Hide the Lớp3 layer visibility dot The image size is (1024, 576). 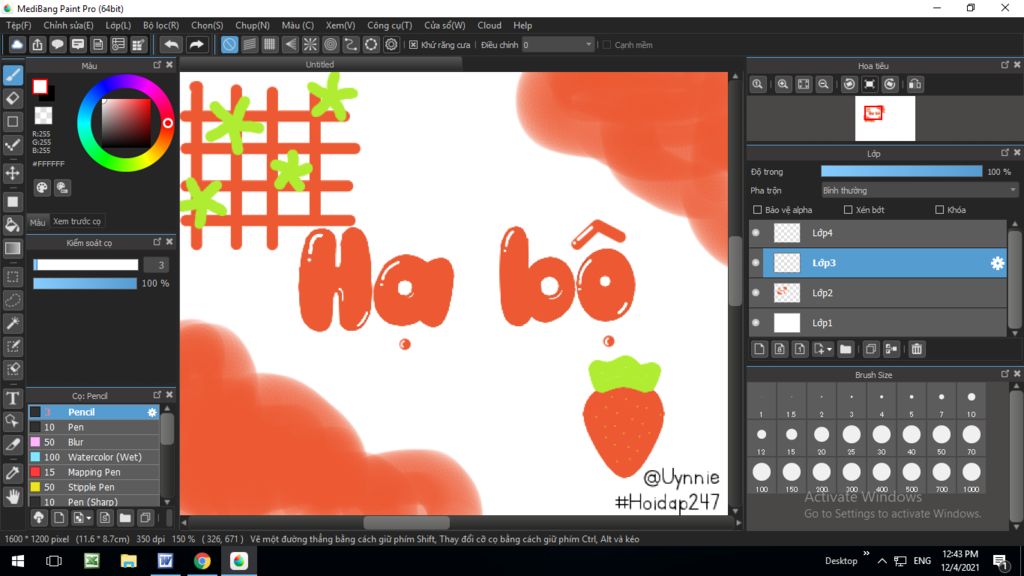(x=756, y=263)
